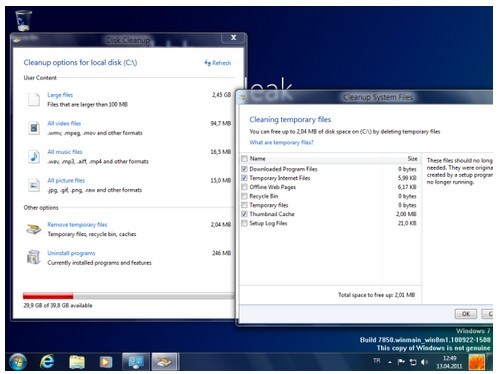Click the network tray icon

[413, 362]
